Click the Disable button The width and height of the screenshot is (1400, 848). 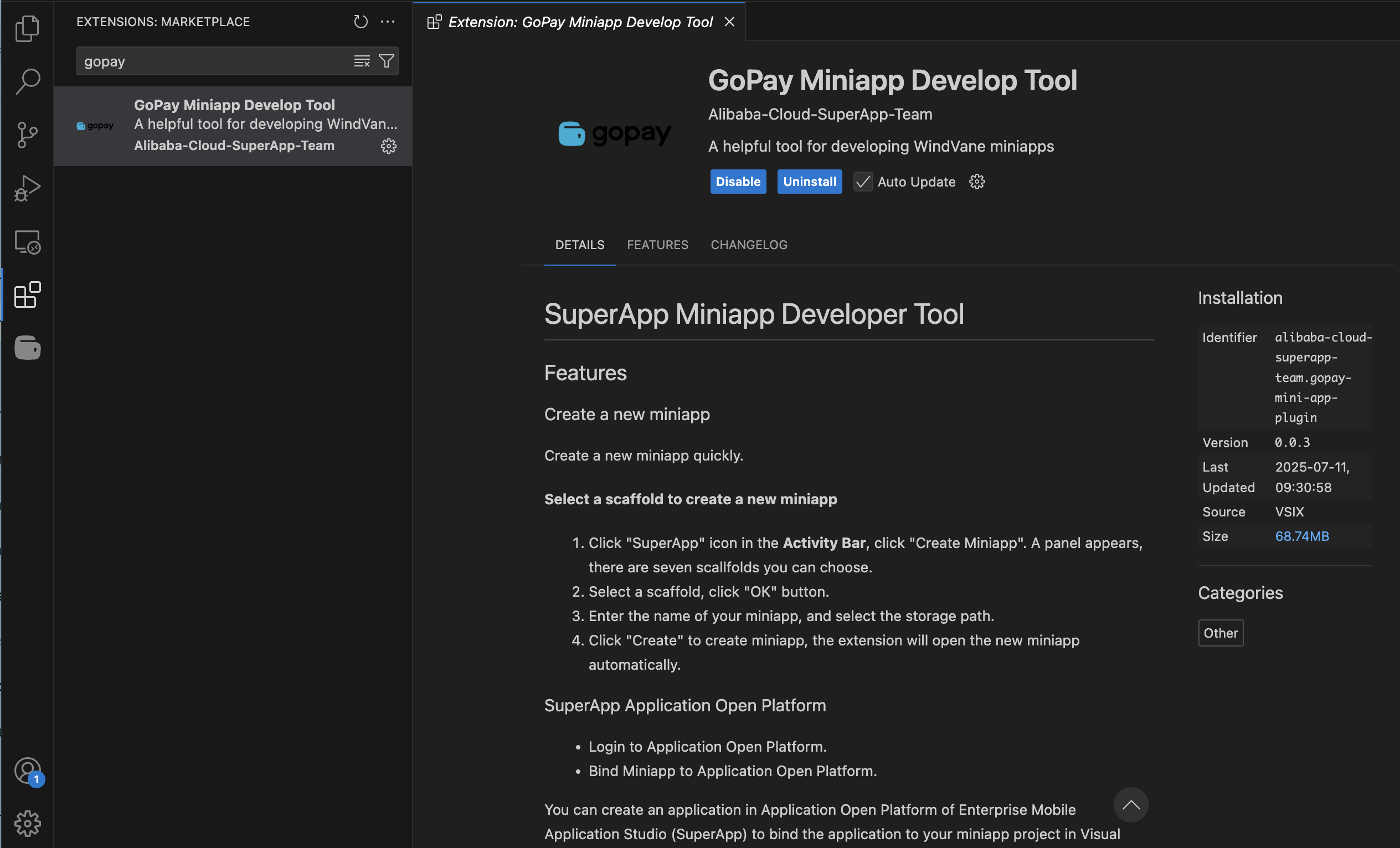click(738, 182)
